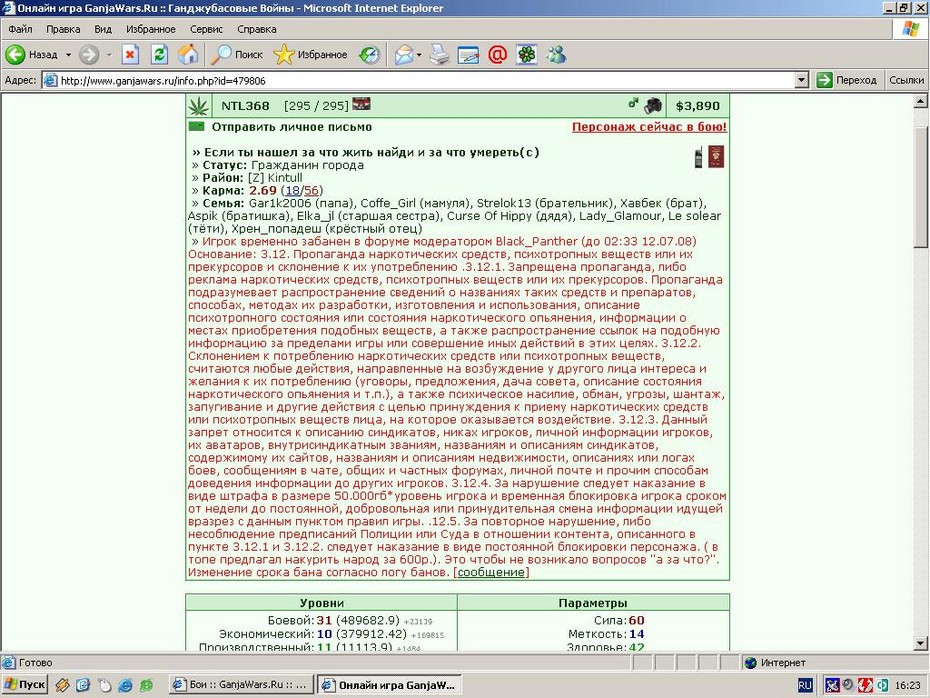Click the male gender symbol icon

click(x=633, y=103)
